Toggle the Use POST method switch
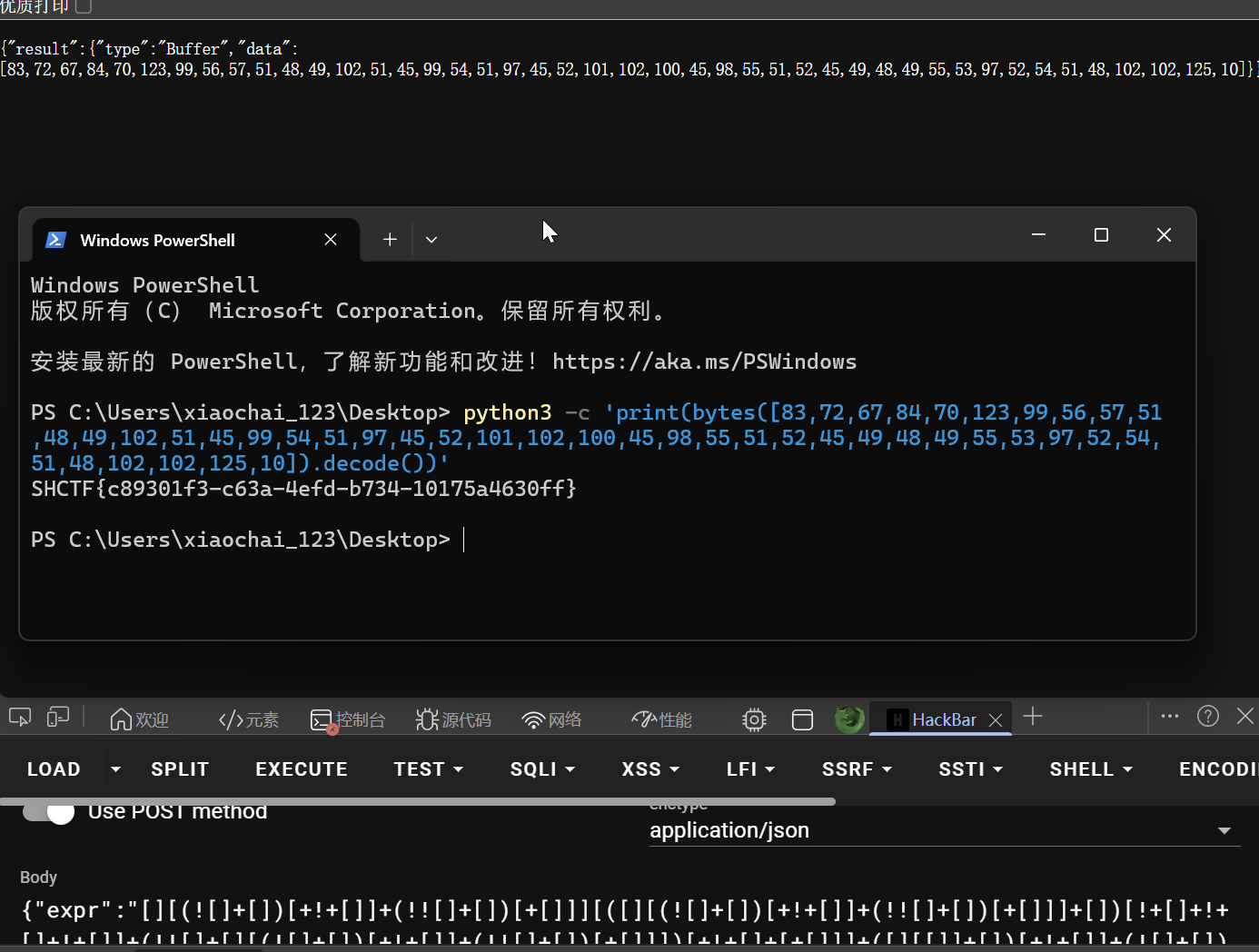Screen dimensions: 1259x952 pos(49,812)
